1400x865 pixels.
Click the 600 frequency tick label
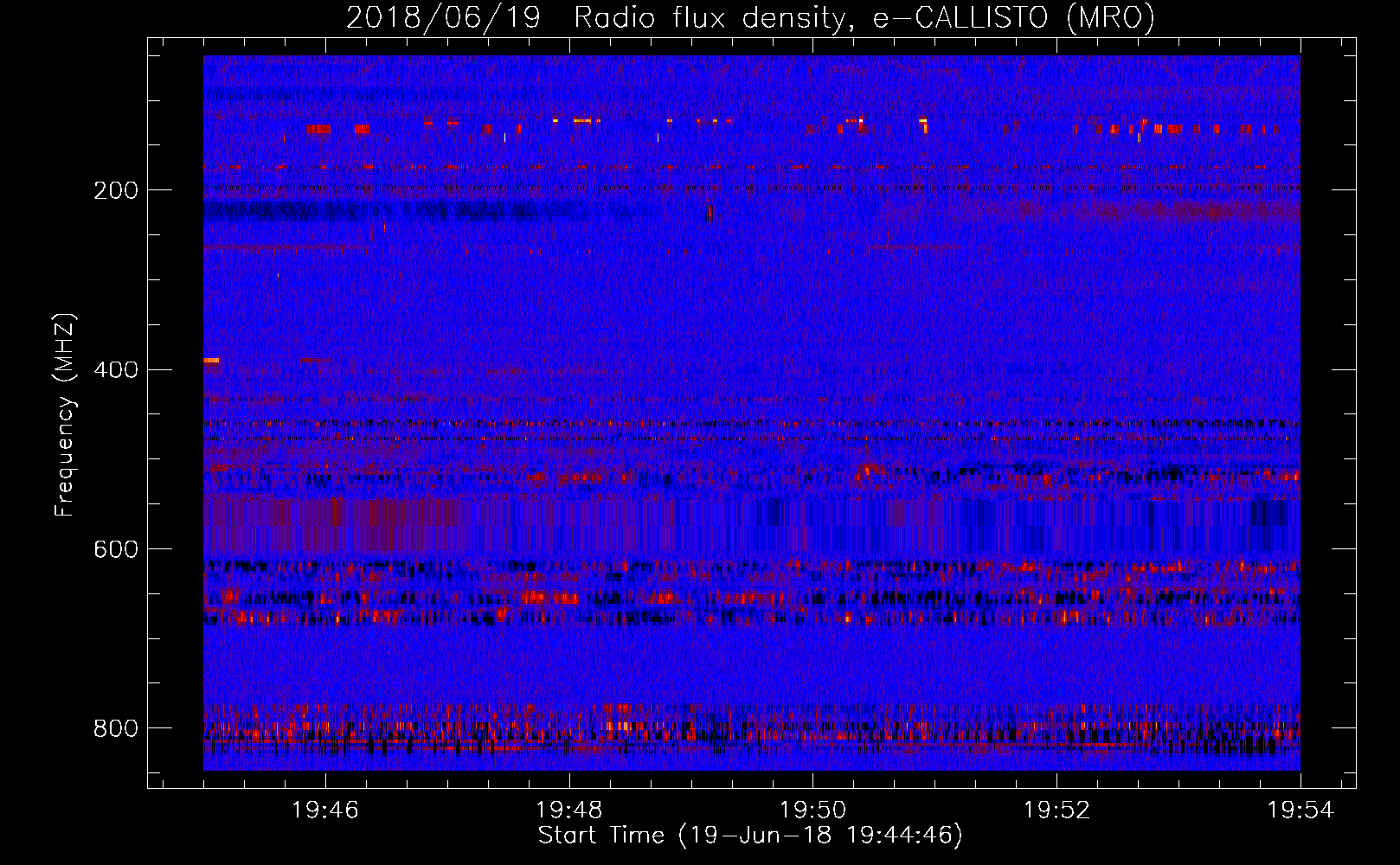(116, 550)
